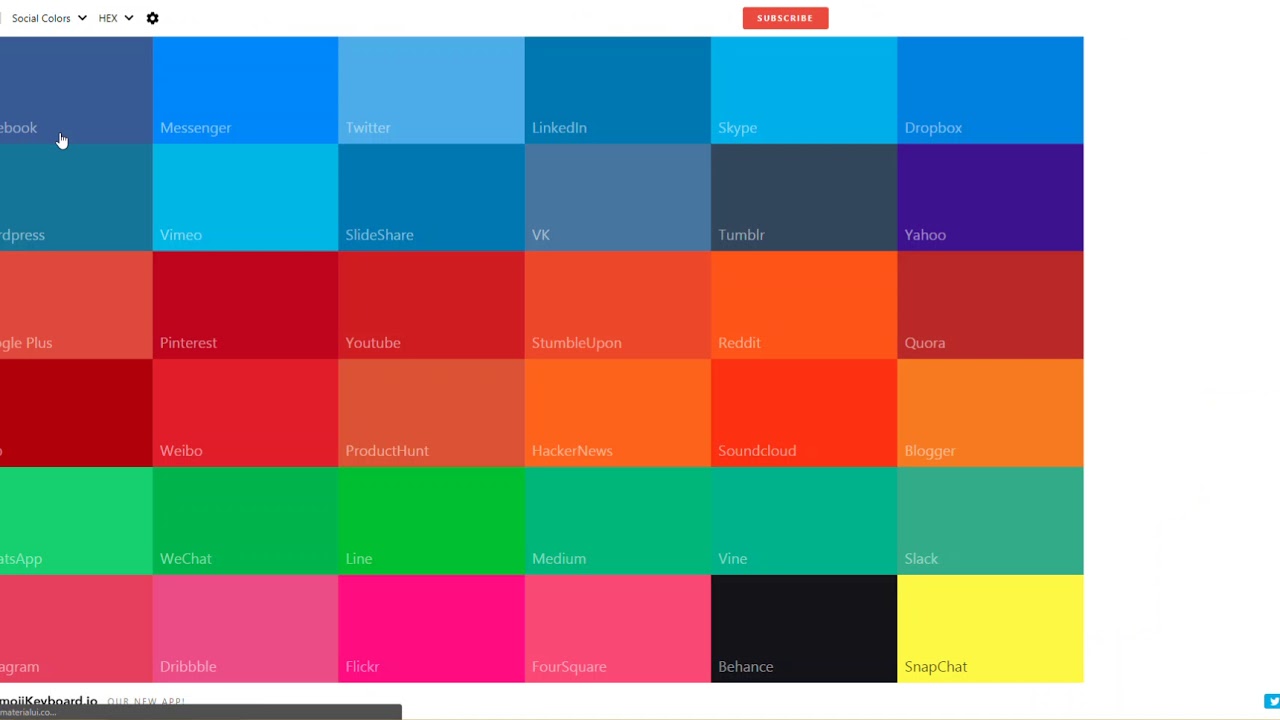Select the Yahoo purple swatch
Viewport: 1280px width, 720px height.
(990, 197)
